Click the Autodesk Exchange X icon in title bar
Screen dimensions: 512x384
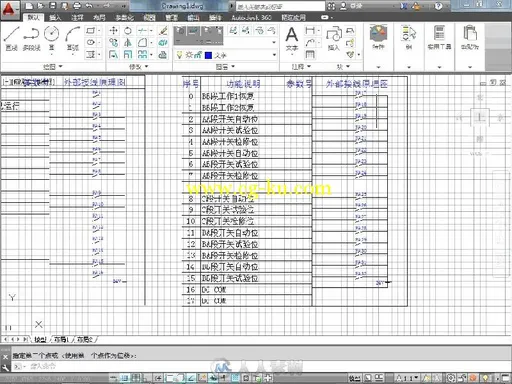tap(404, 6)
